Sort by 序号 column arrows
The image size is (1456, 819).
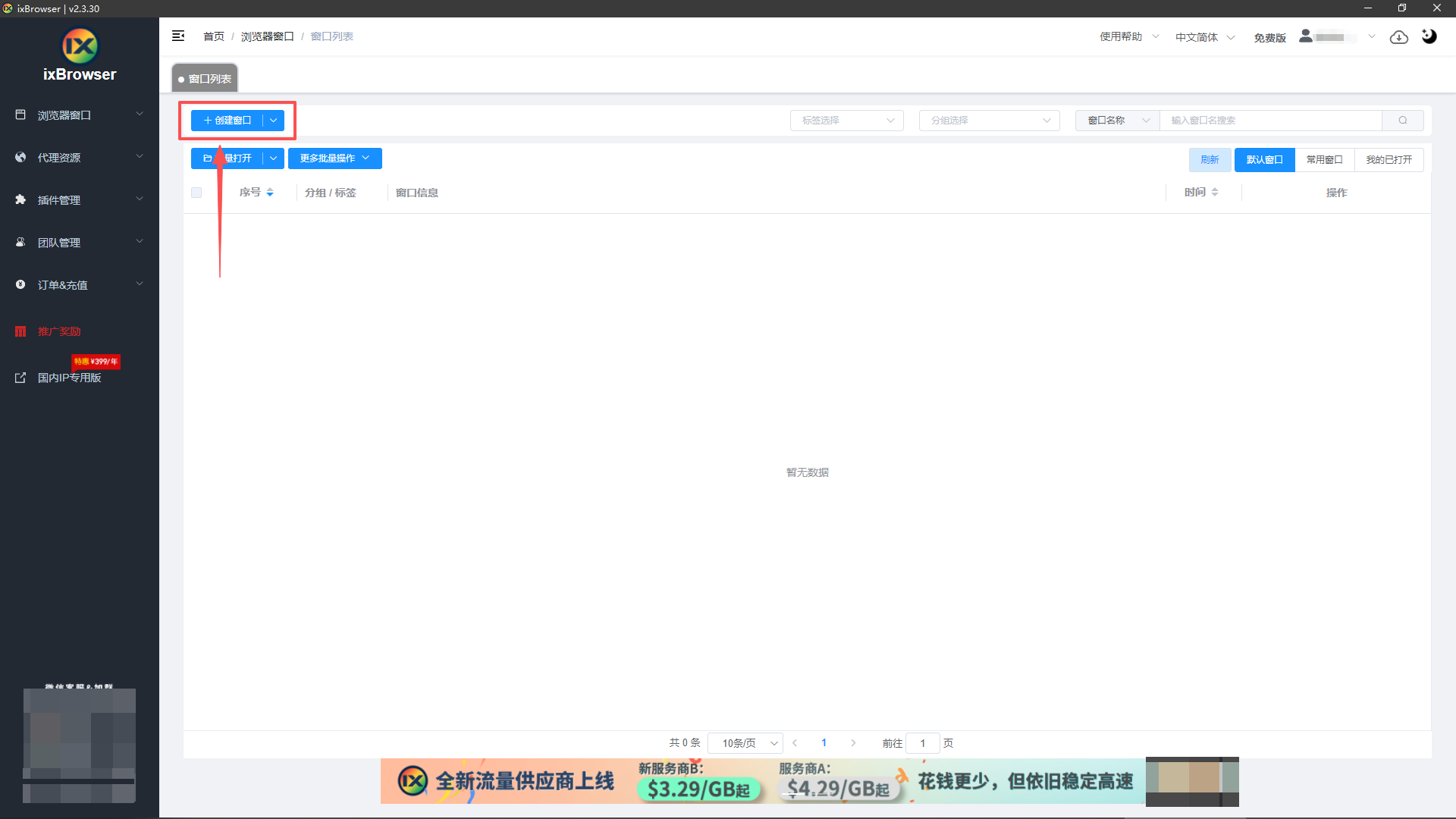click(270, 193)
